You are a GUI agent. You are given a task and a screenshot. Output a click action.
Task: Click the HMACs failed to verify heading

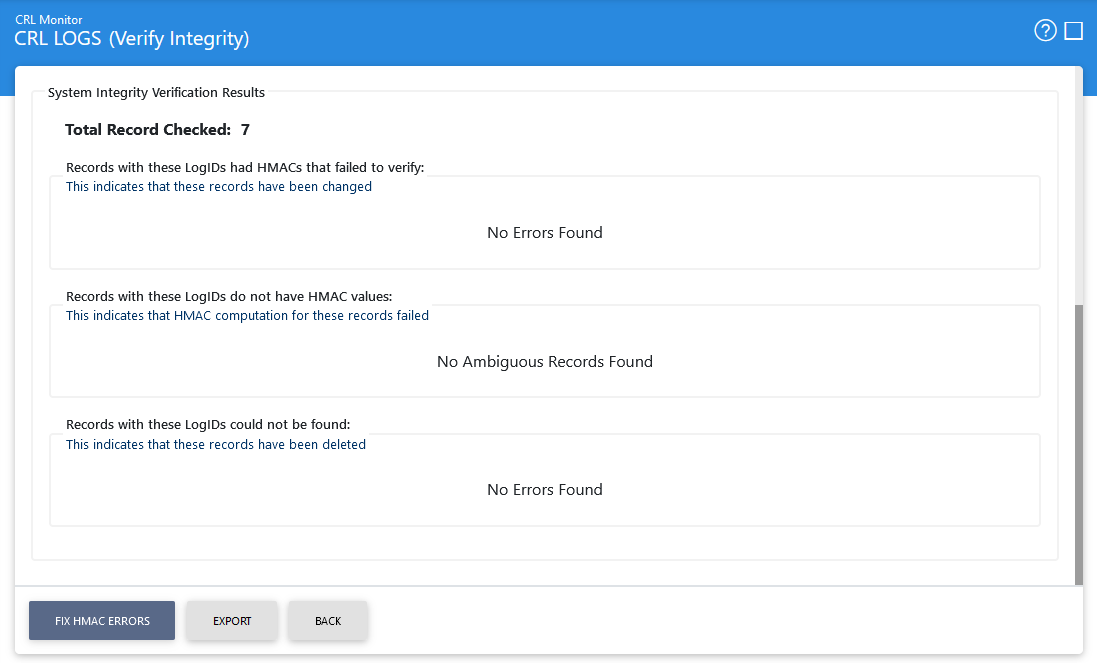pyautogui.click(x=245, y=167)
